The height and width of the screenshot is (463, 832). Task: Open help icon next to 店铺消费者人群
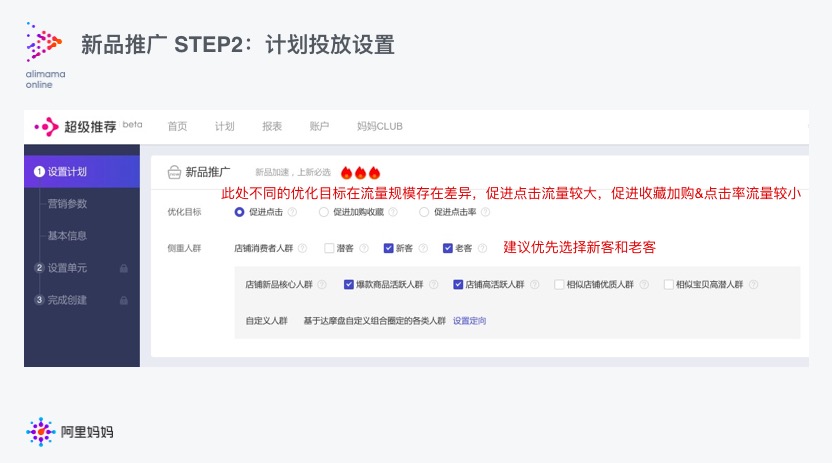[302, 248]
